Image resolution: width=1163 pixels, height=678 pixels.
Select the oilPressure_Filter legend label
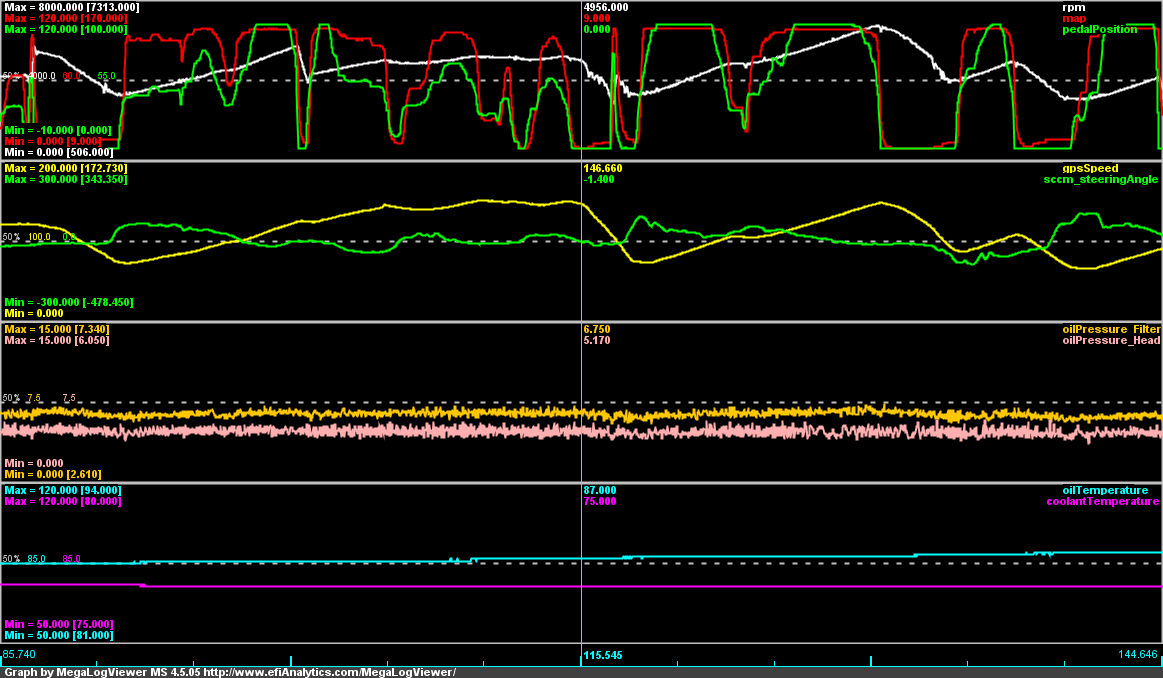(1111, 329)
